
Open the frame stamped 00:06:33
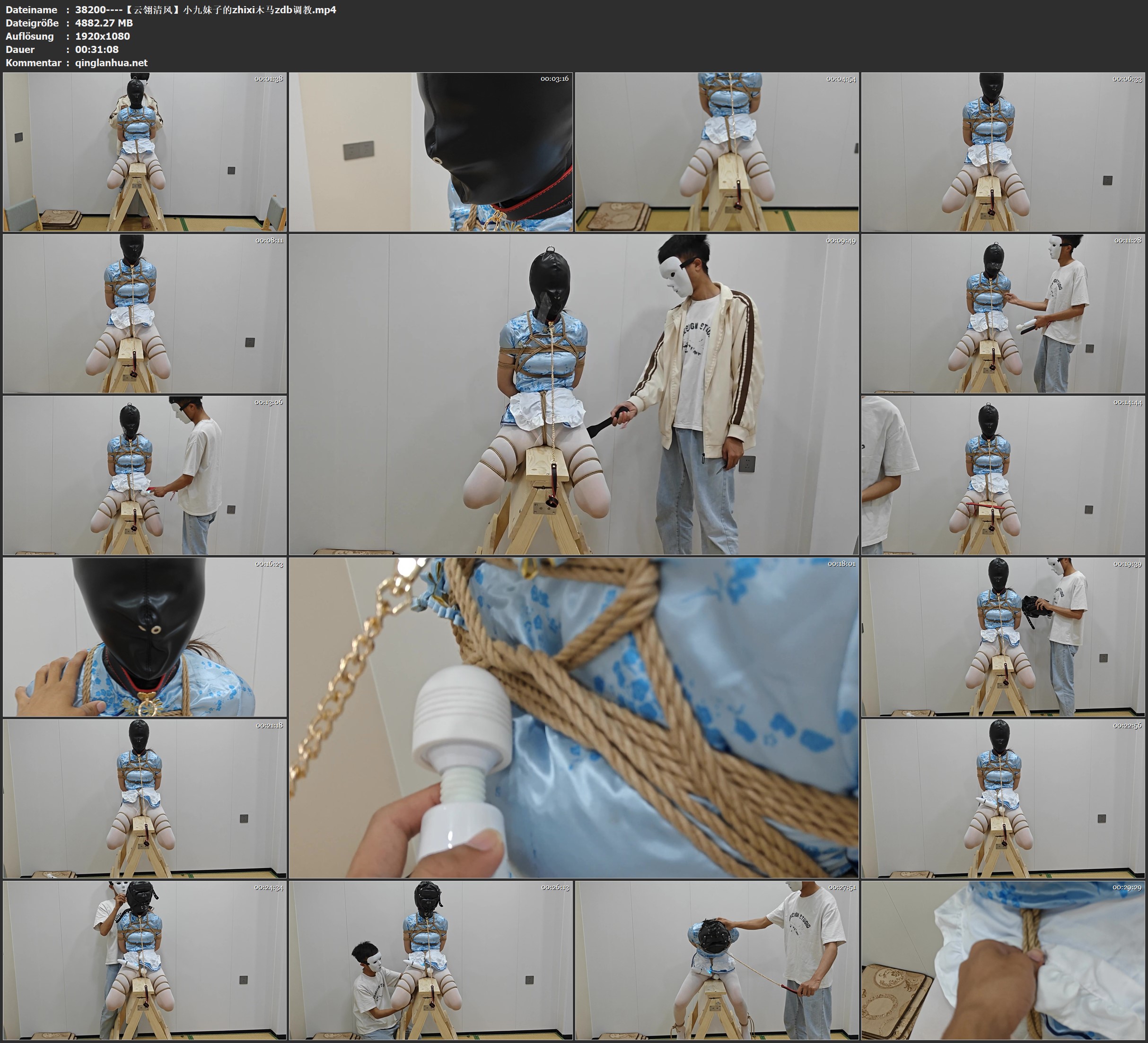point(1003,151)
